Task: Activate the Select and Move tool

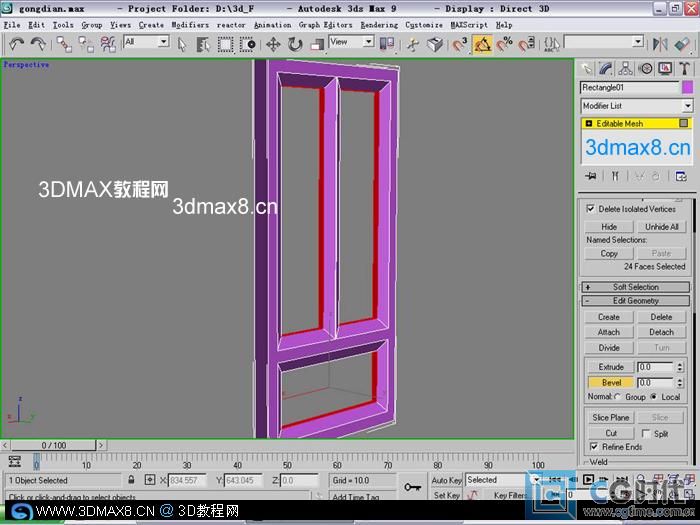Action: pyautogui.click(x=273, y=44)
